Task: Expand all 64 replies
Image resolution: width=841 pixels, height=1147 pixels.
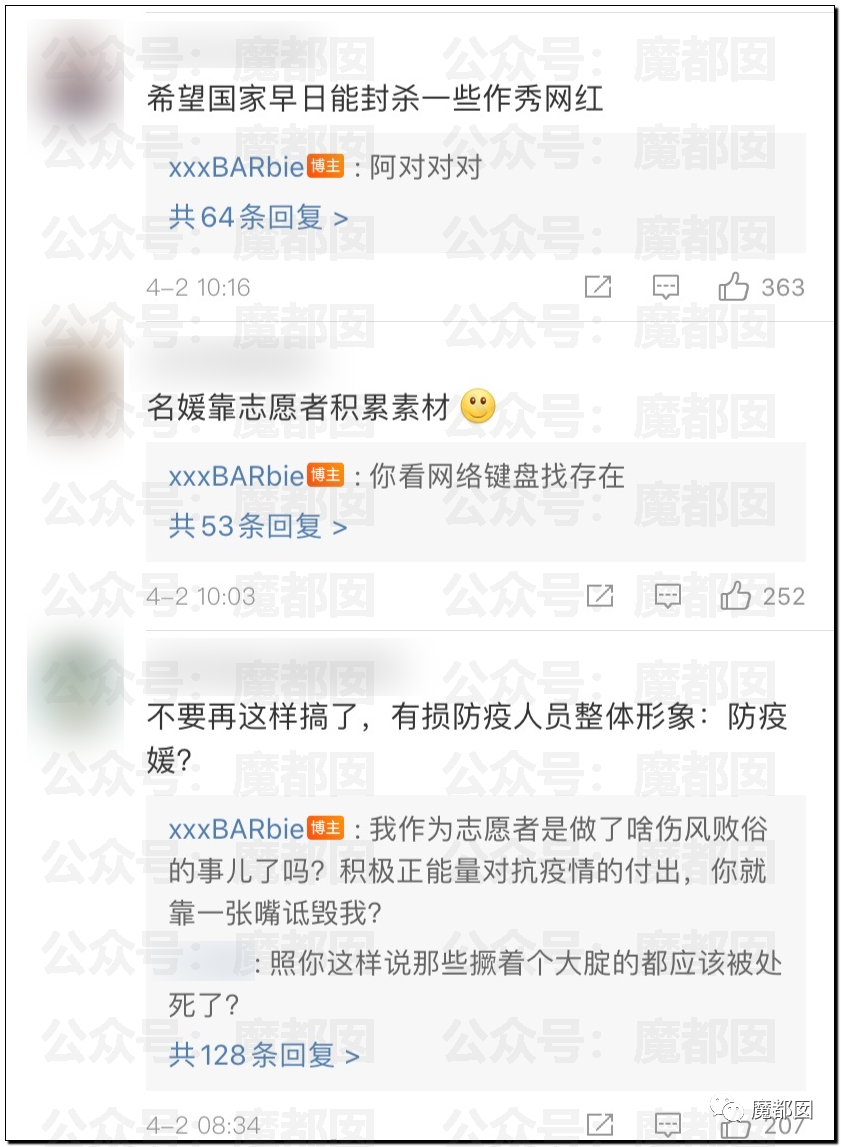Action: pyautogui.click(x=258, y=217)
